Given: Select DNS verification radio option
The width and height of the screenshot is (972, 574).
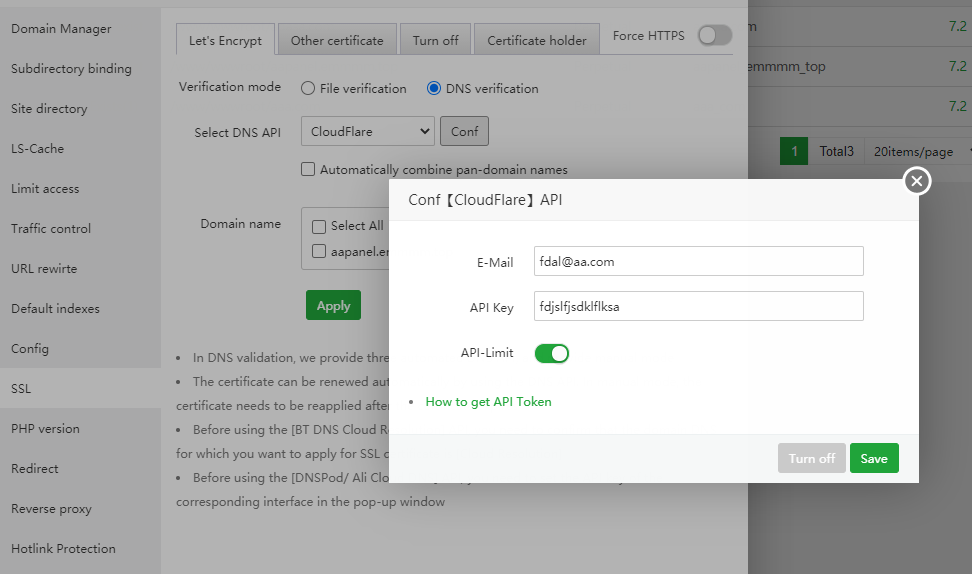Looking at the screenshot, I should pos(434,88).
